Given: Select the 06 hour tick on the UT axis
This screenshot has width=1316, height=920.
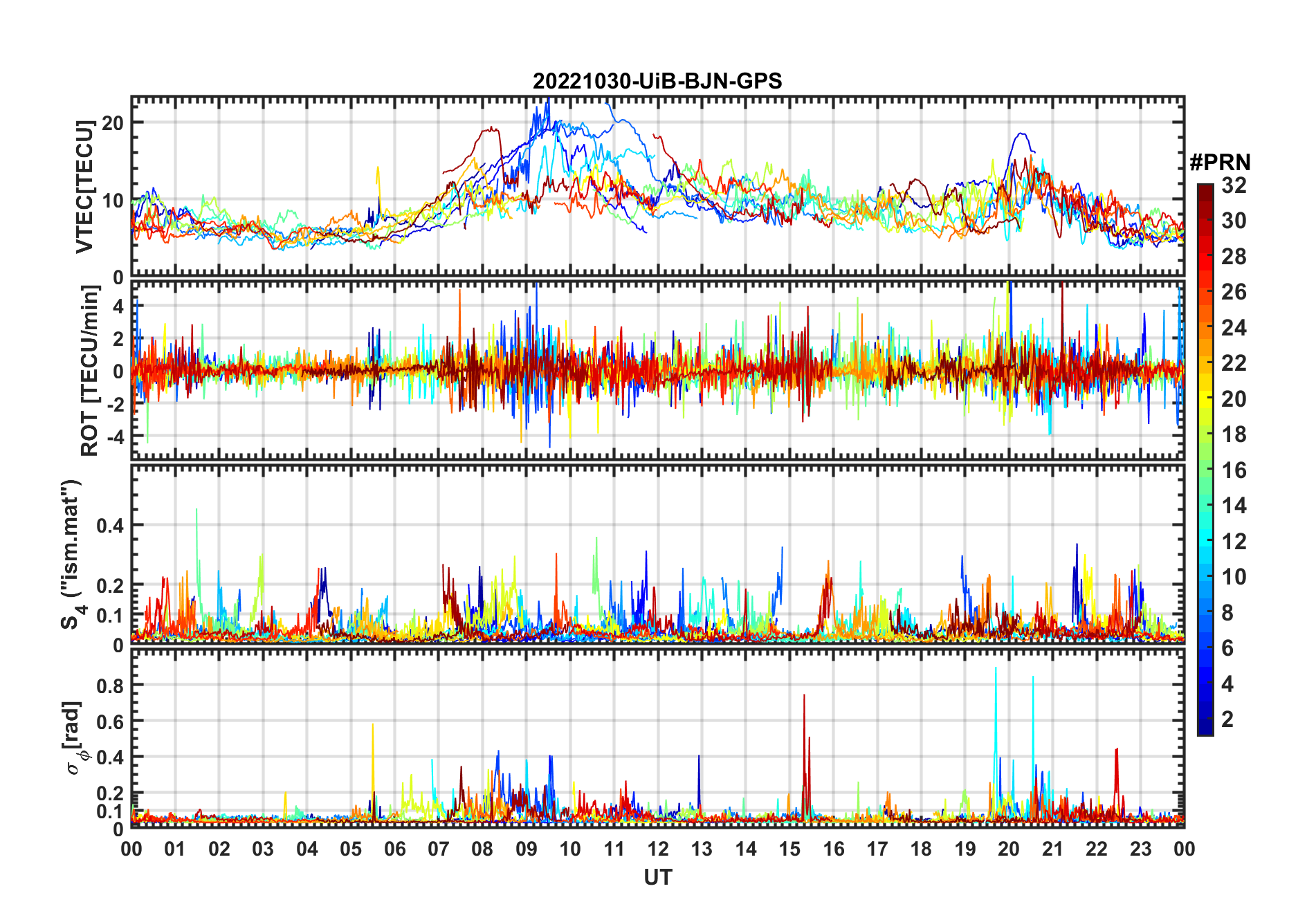Looking at the screenshot, I should pyautogui.click(x=394, y=849).
